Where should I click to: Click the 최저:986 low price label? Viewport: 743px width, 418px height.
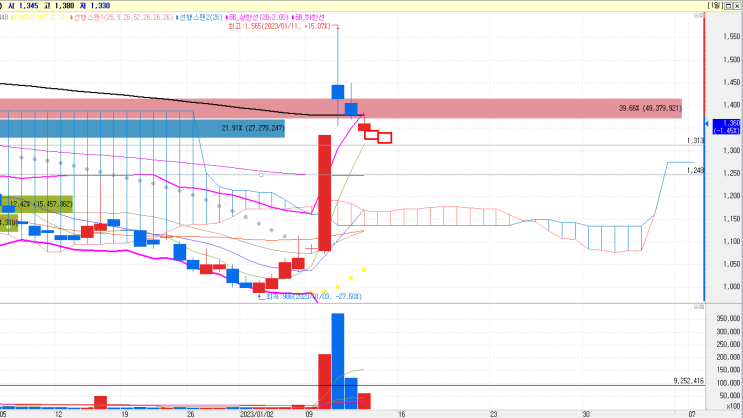pos(314,297)
